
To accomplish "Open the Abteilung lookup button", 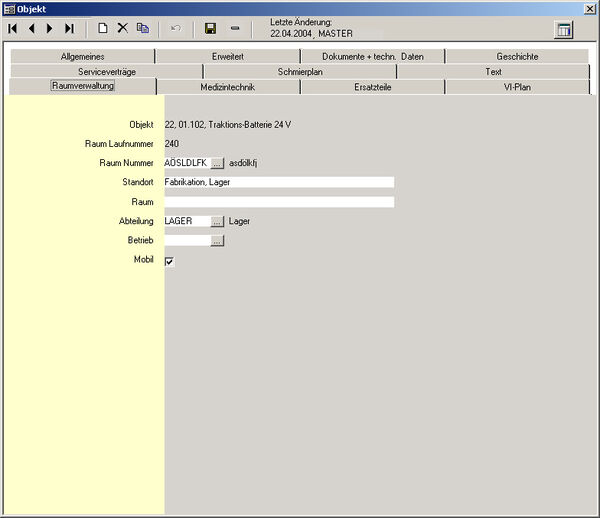I will tap(217, 221).
